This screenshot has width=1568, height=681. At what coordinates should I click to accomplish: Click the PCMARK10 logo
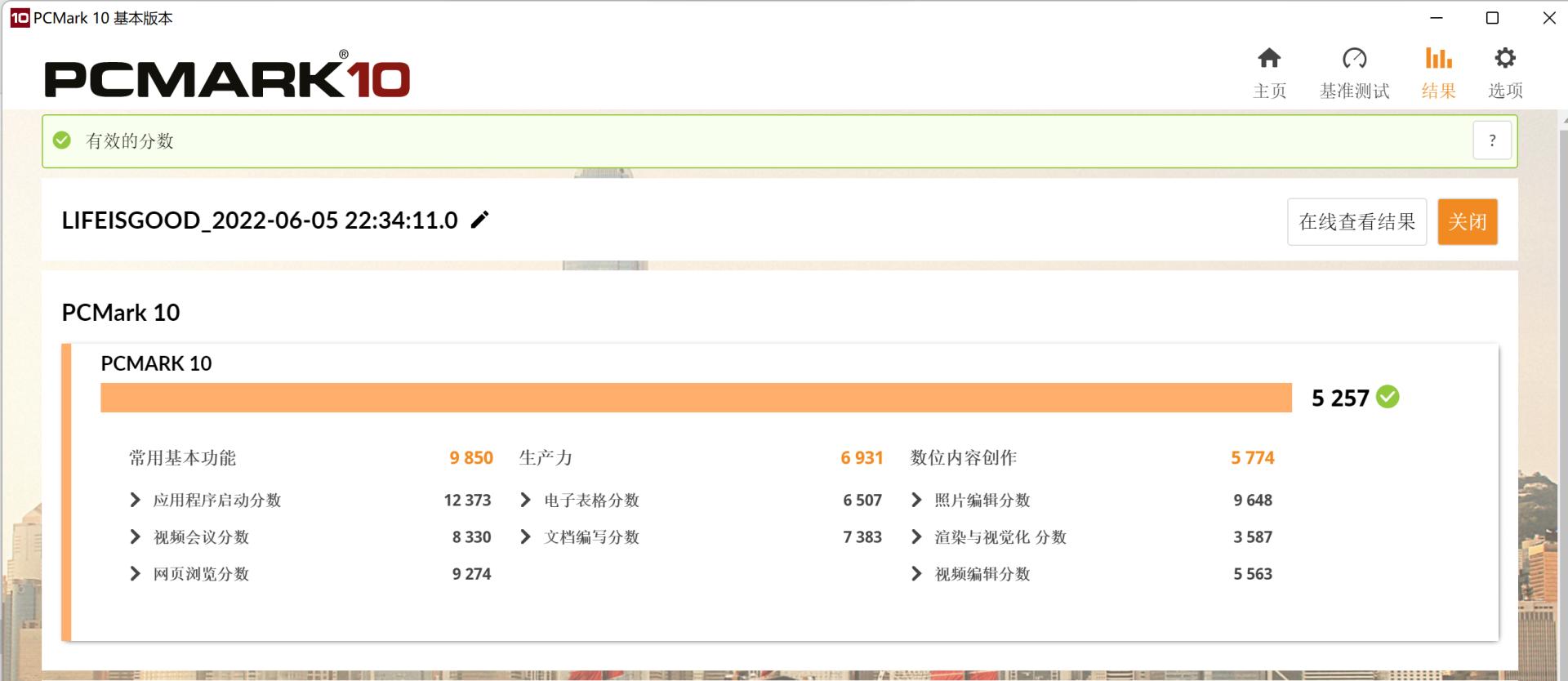(227, 75)
